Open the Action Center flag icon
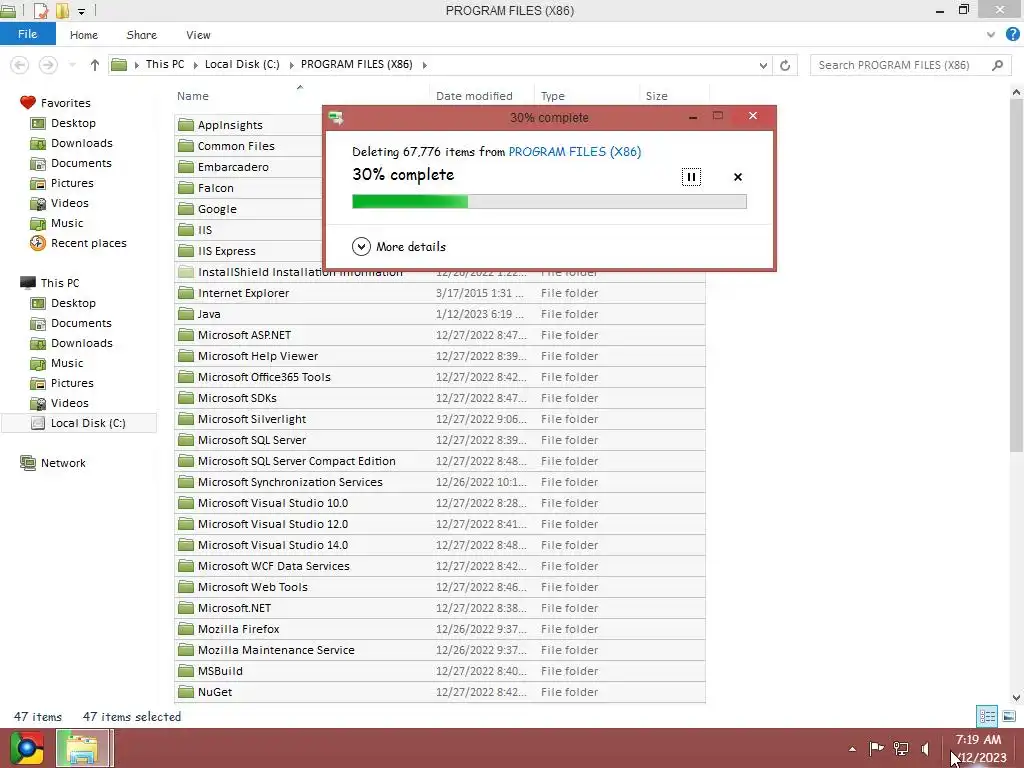The image size is (1024, 768). click(x=876, y=748)
